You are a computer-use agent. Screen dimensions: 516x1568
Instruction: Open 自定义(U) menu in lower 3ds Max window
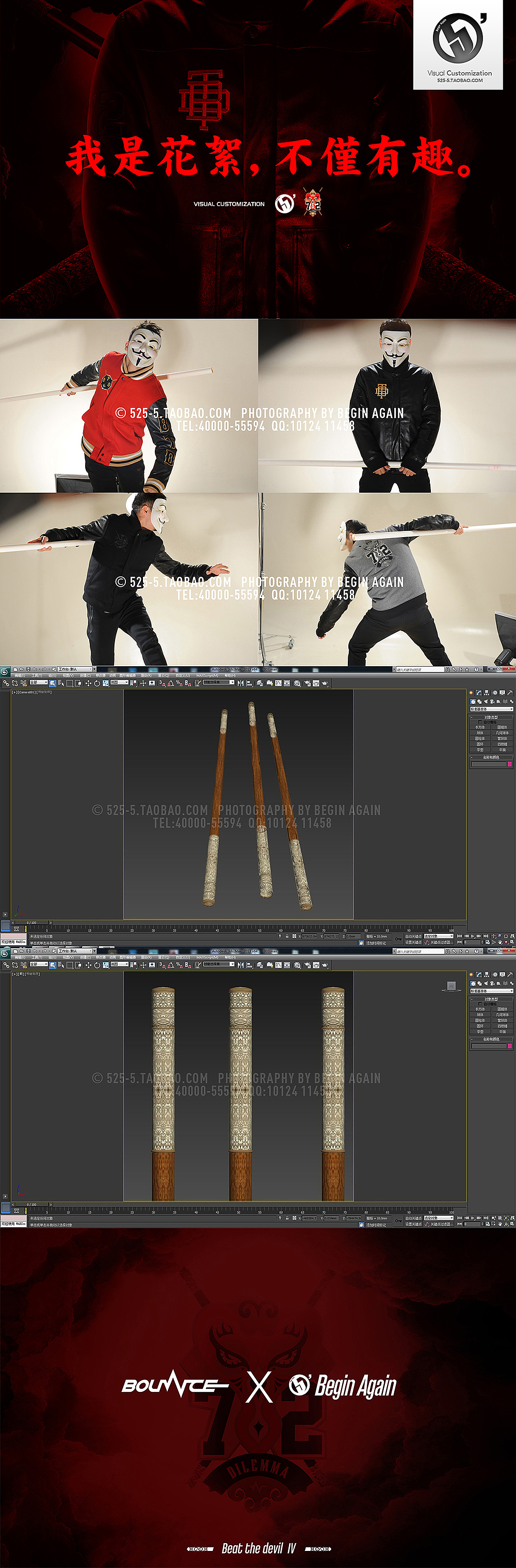pyautogui.click(x=183, y=958)
